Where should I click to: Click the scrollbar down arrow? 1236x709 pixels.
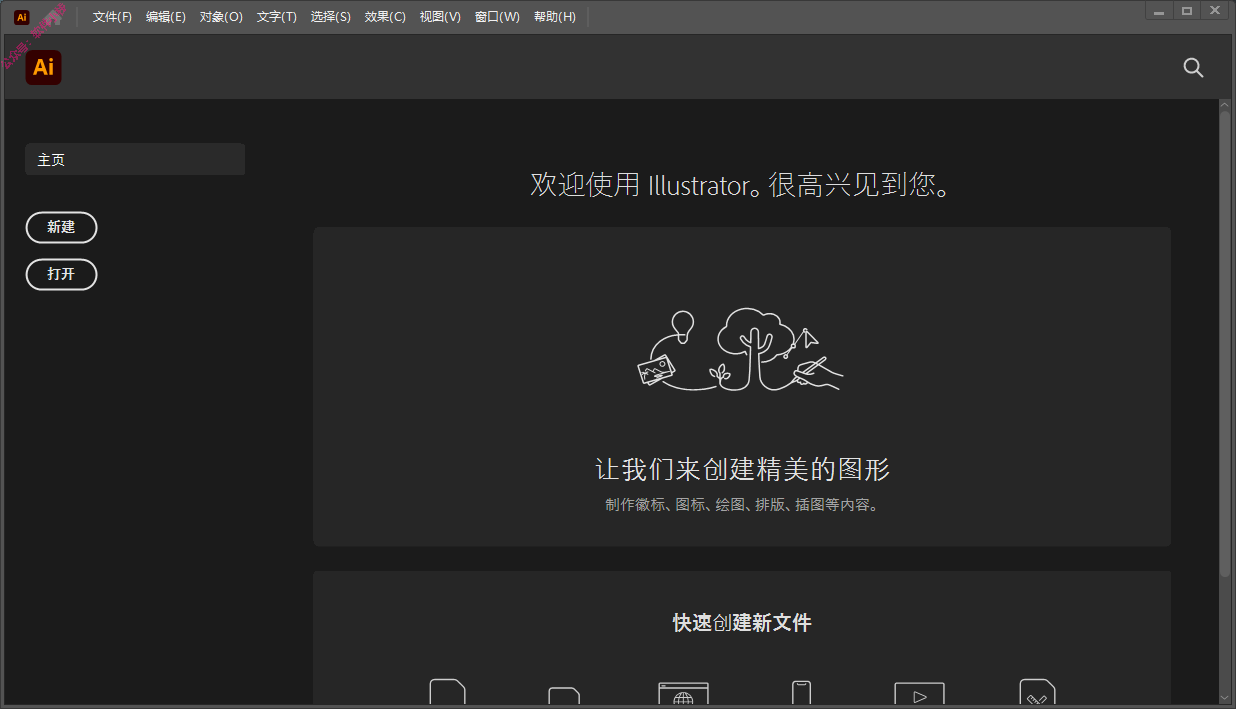coord(1225,697)
